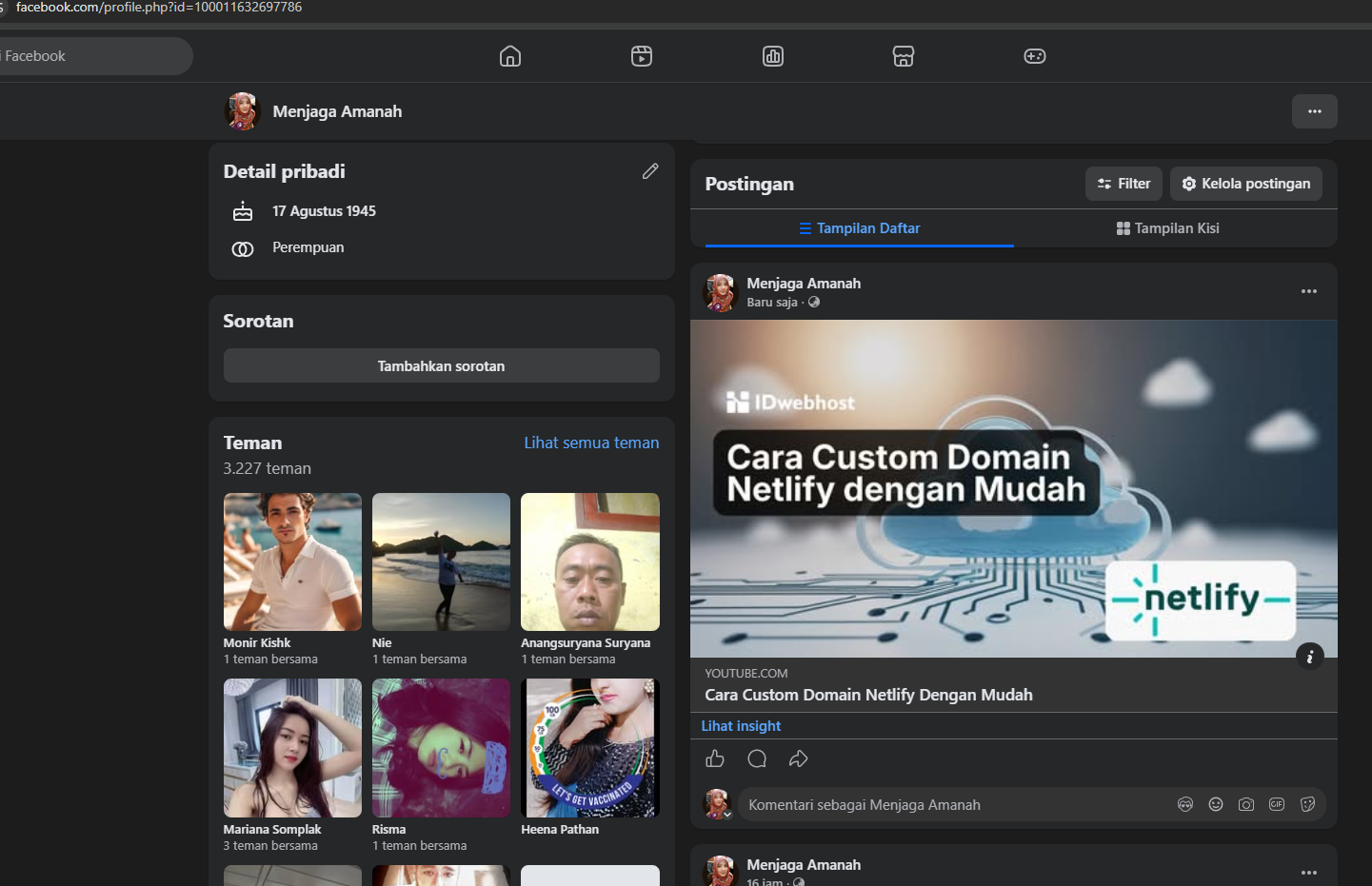
Task: Add a GIF to the comment
Action: pos(1277,804)
